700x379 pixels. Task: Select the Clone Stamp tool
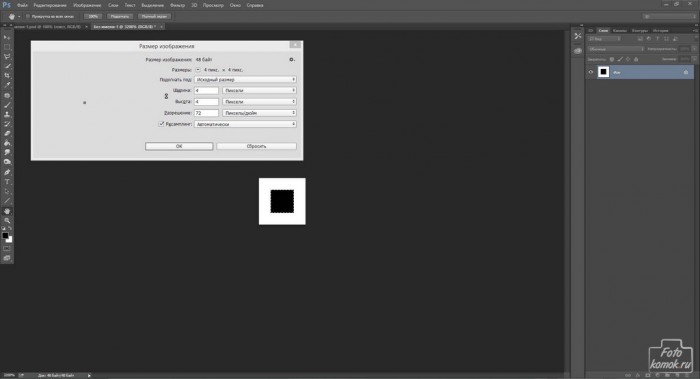[x=7, y=114]
